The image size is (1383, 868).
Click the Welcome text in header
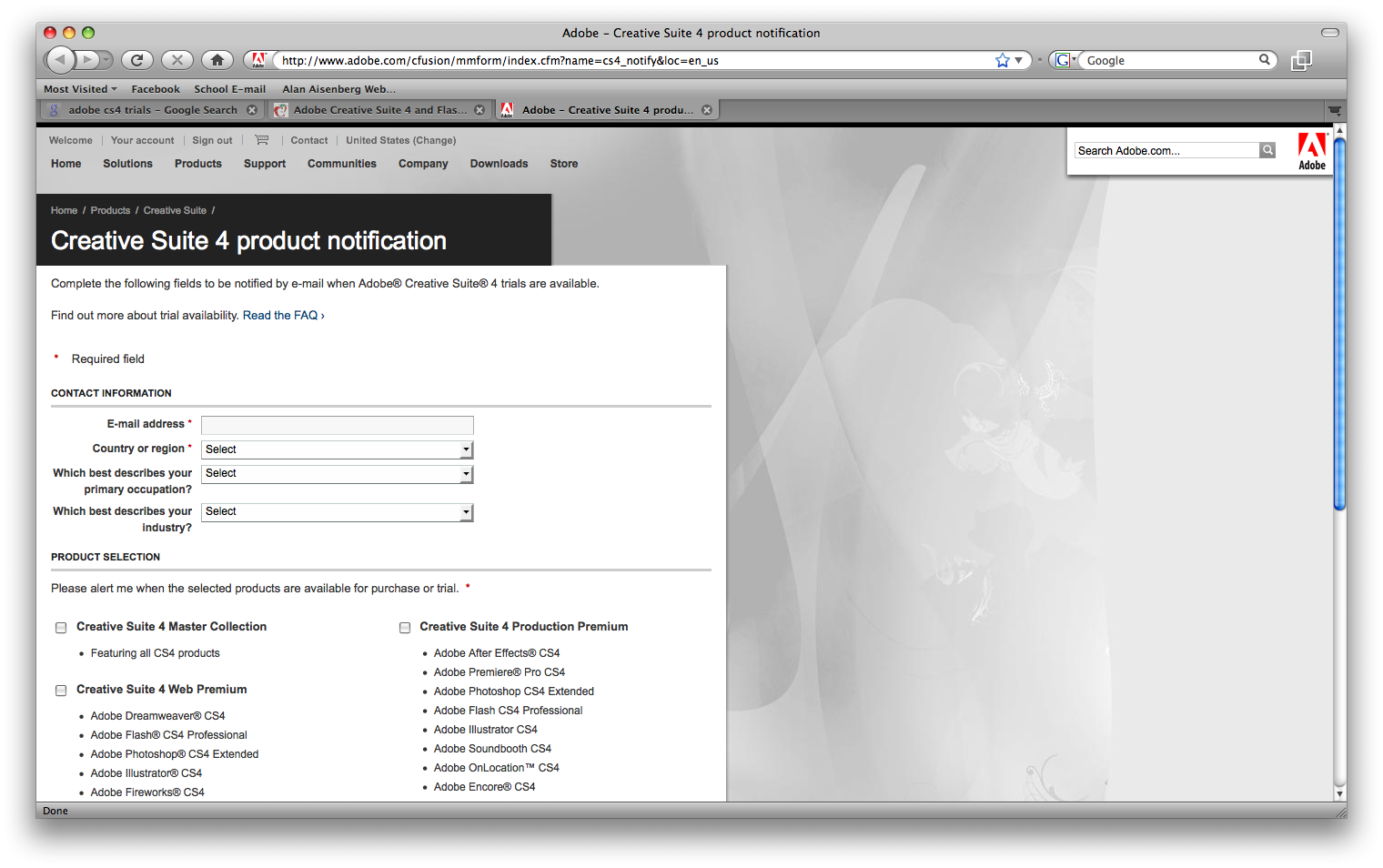coord(70,140)
